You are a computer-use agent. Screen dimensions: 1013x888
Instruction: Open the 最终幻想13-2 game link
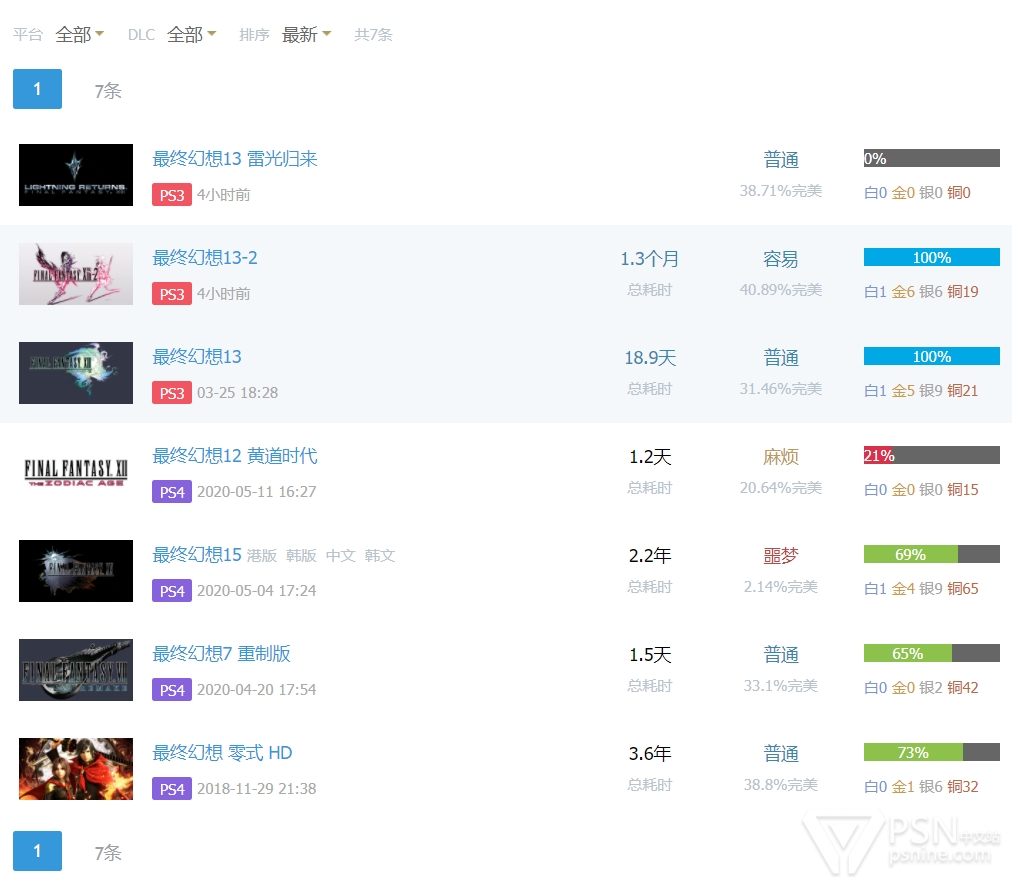(x=205, y=258)
